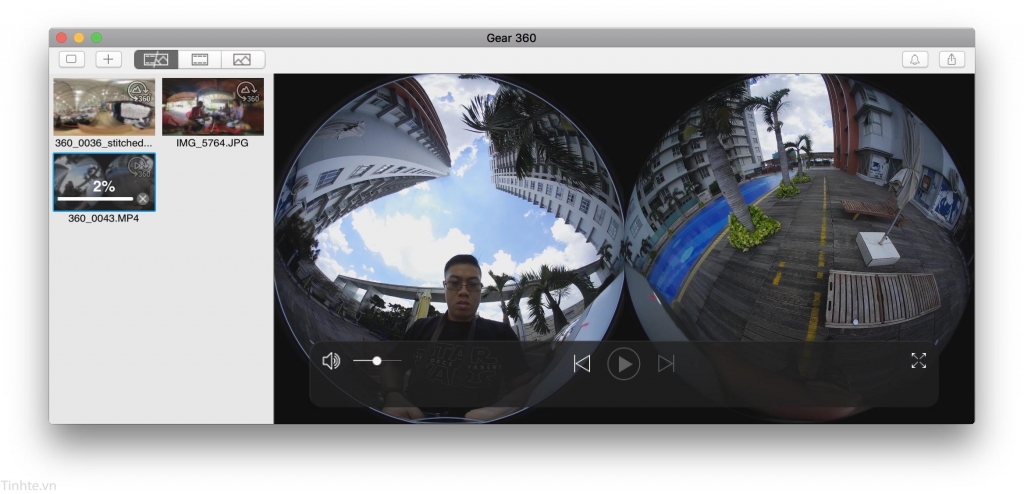Select the 360_0043.MP4 thumbnail
The height and width of the screenshot is (494, 1024).
(104, 182)
